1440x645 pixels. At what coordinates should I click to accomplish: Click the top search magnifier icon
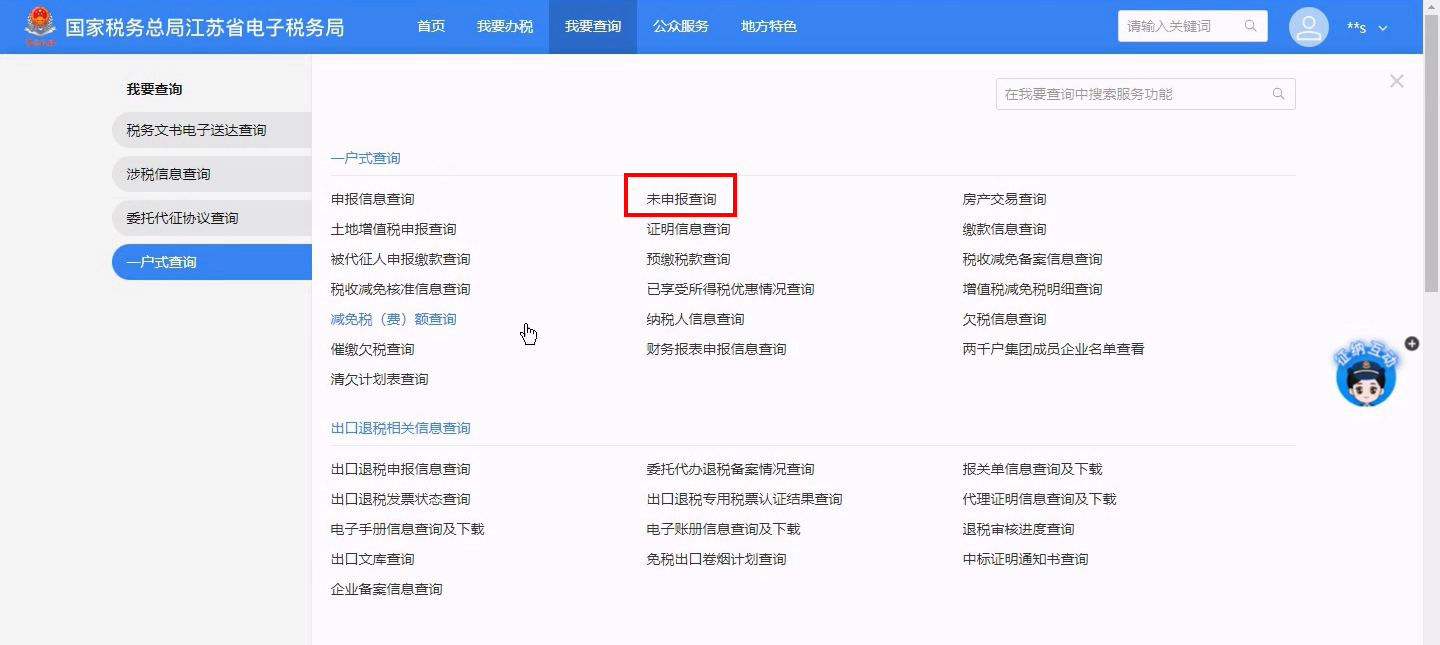[x=1251, y=26]
